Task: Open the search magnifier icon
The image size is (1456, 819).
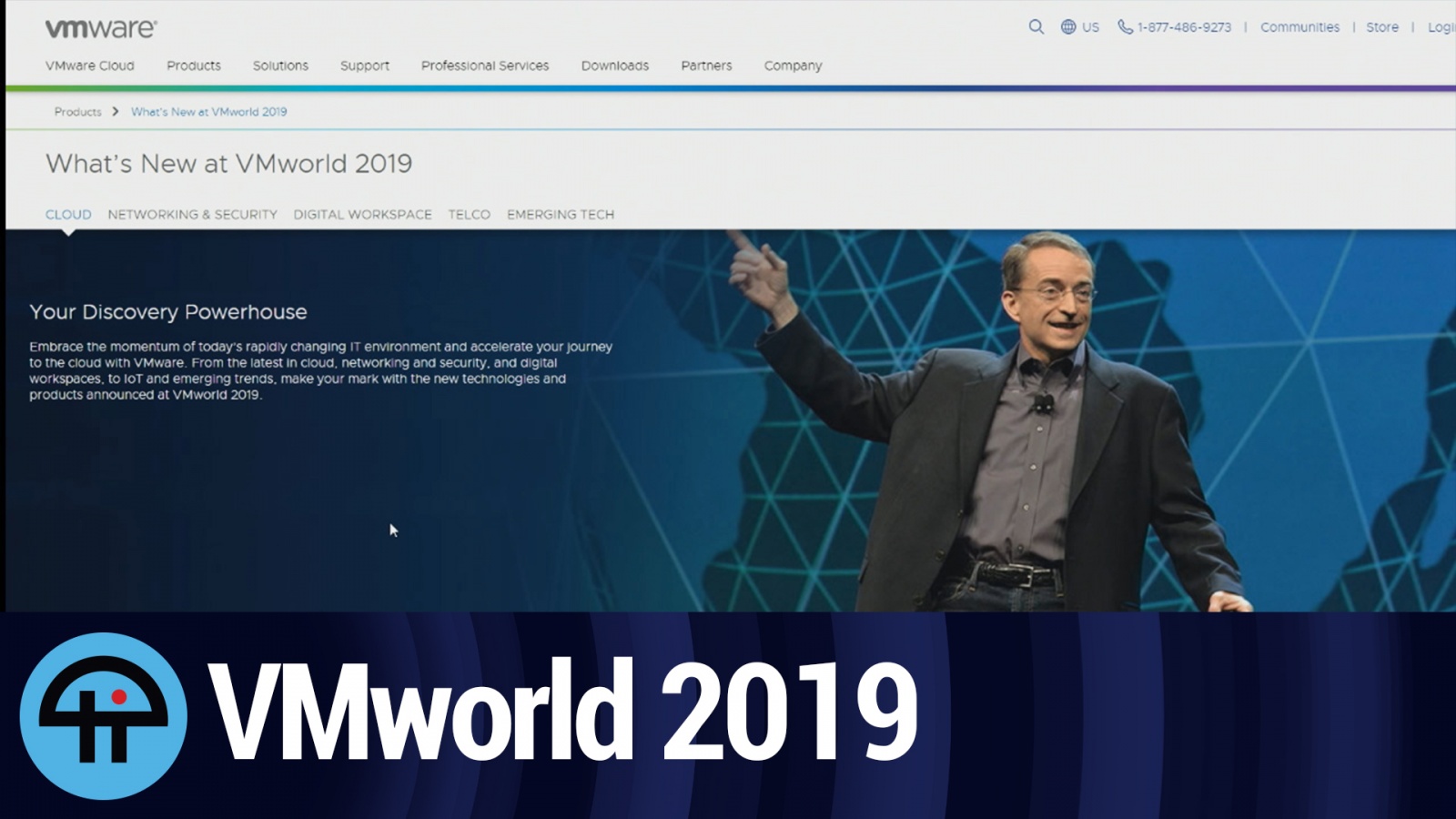Action: click(x=1036, y=27)
